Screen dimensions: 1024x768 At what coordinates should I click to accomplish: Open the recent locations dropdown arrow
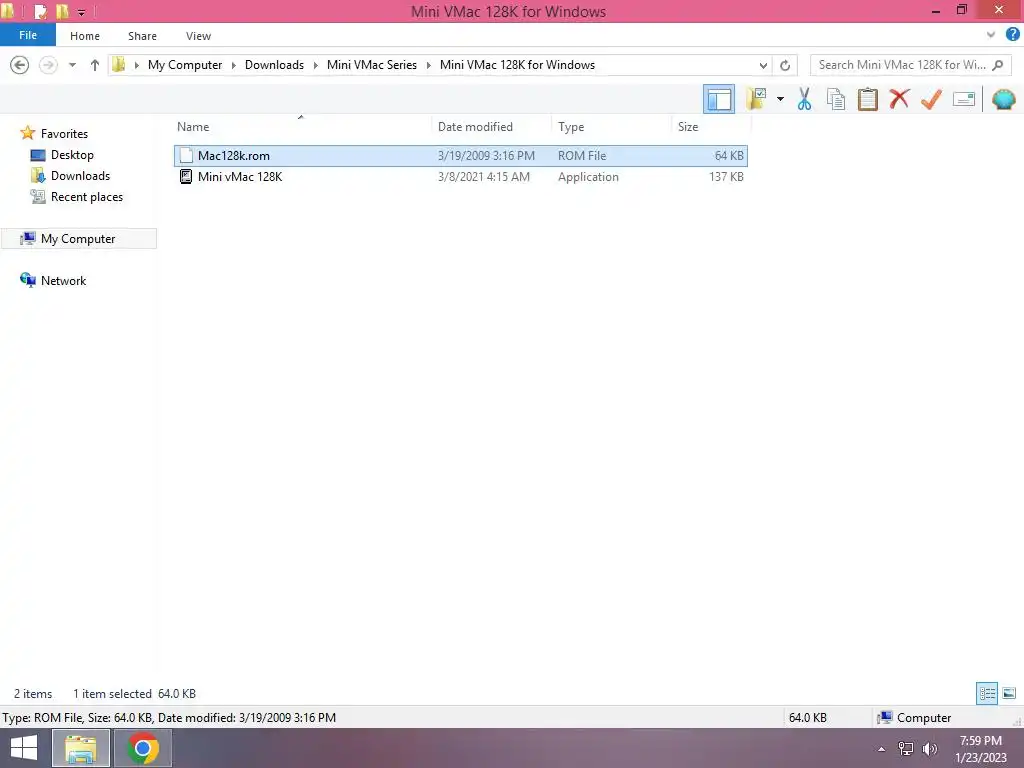click(x=72, y=65)
